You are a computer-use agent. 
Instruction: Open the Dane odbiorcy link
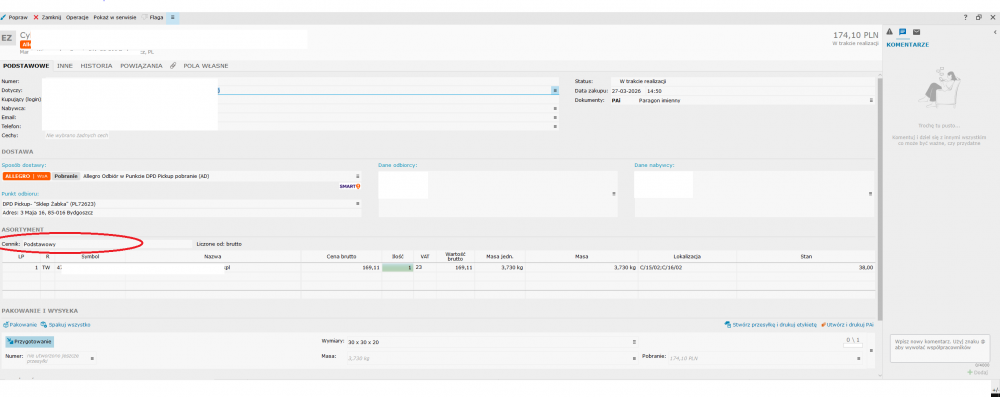tap(397, 165)
